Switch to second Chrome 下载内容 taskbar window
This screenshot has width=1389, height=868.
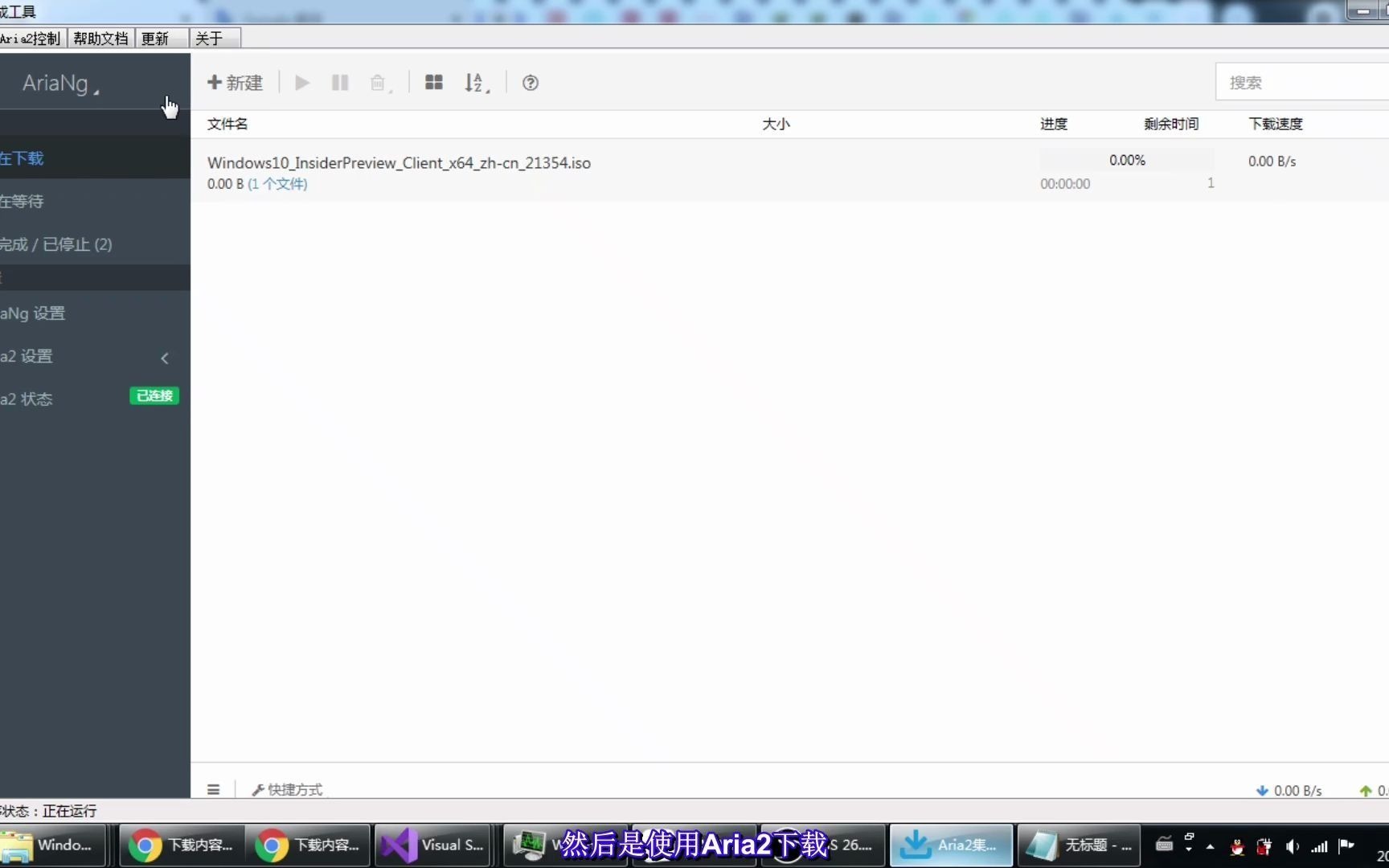click(307, 845)
